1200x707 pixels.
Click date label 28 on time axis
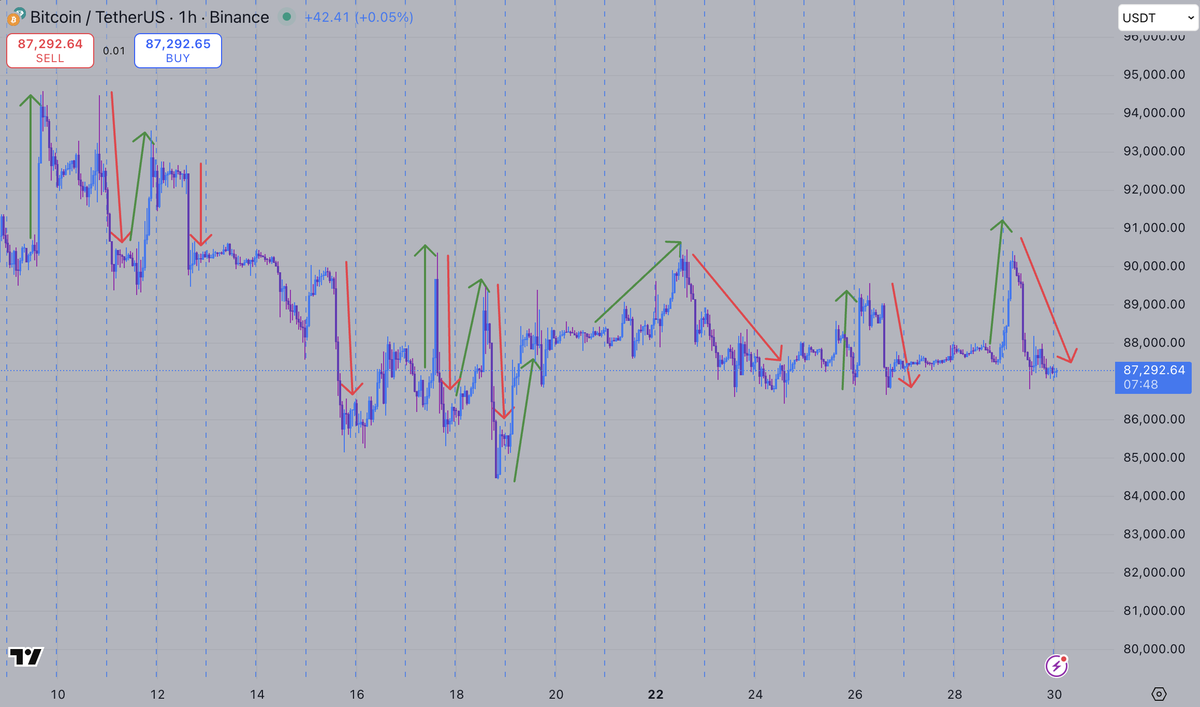955,694
